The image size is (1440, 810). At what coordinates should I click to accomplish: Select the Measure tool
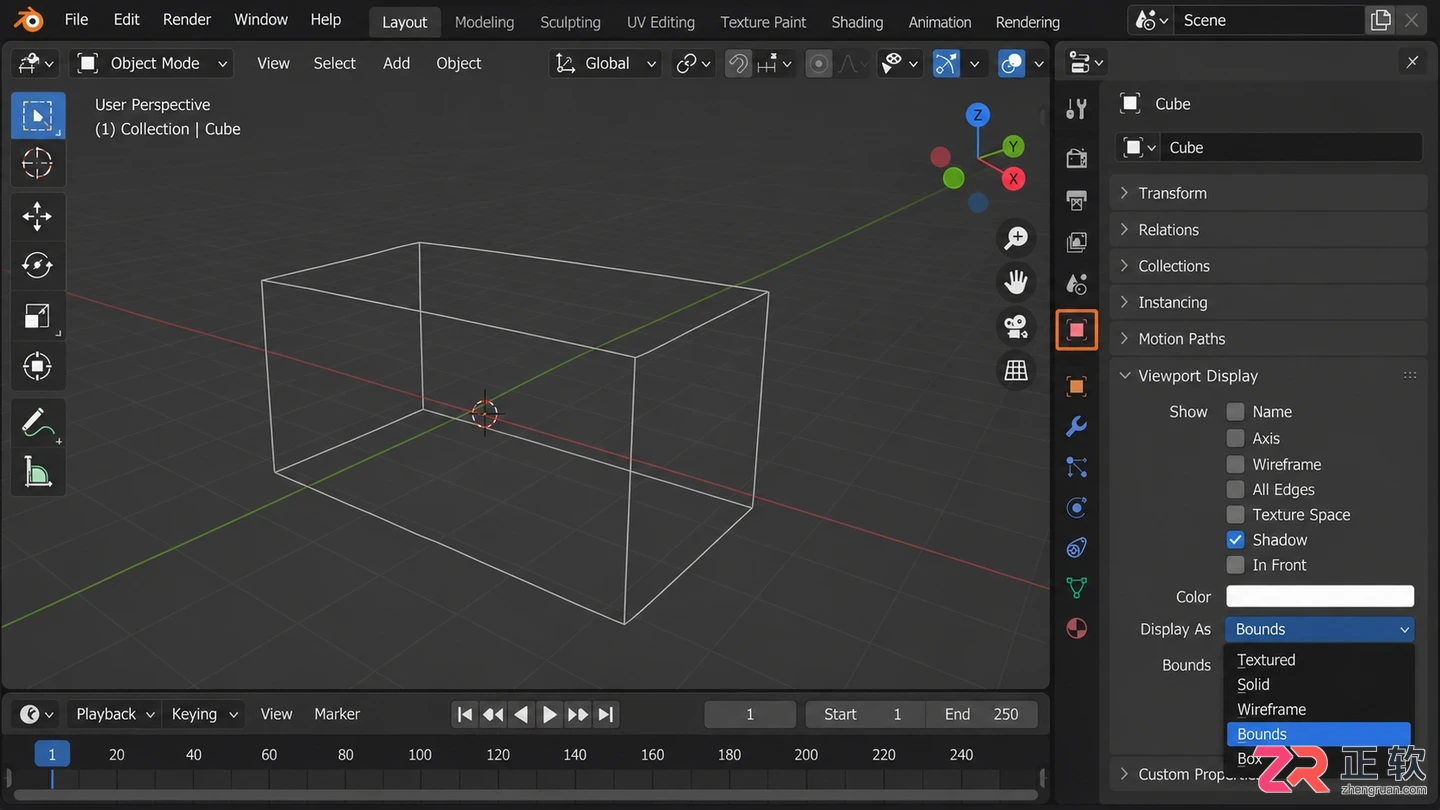pyautogui.click(x=37, y=472)
